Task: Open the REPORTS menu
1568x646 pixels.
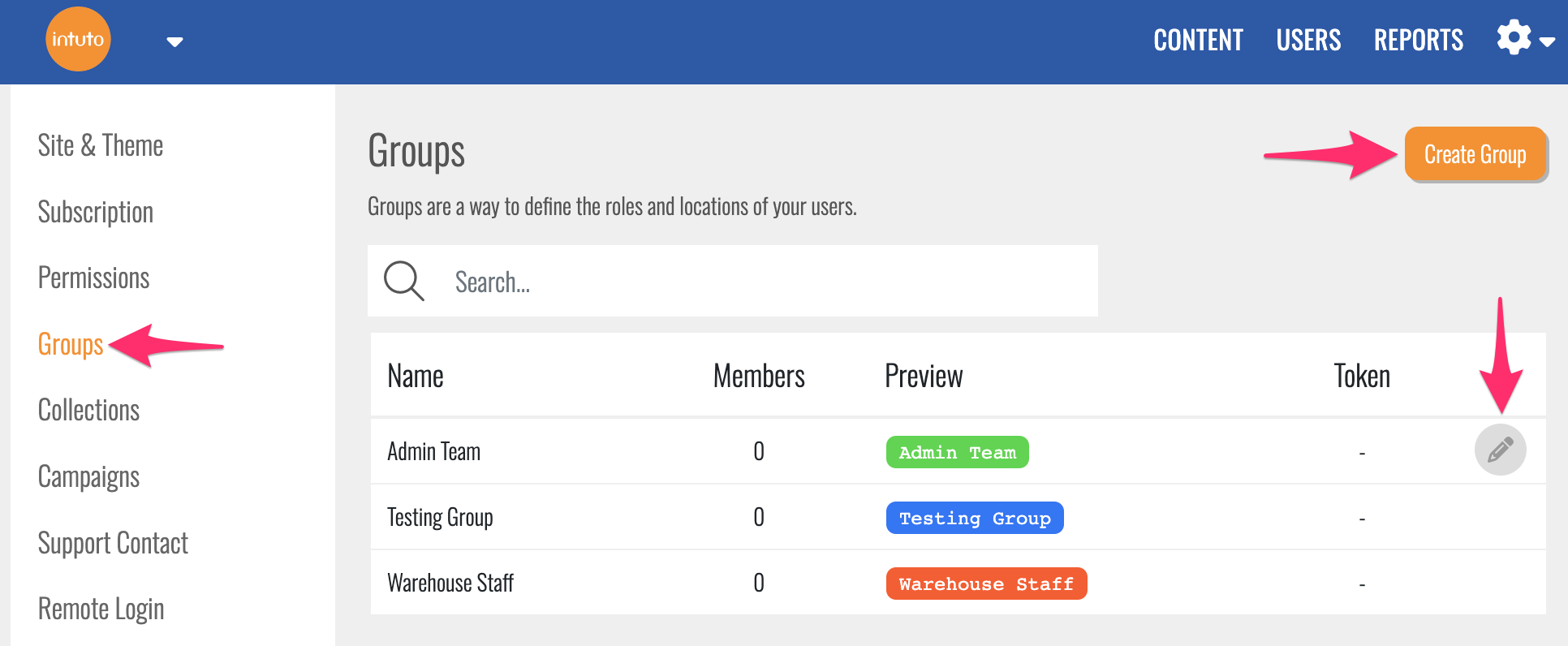Action: 1418,40
